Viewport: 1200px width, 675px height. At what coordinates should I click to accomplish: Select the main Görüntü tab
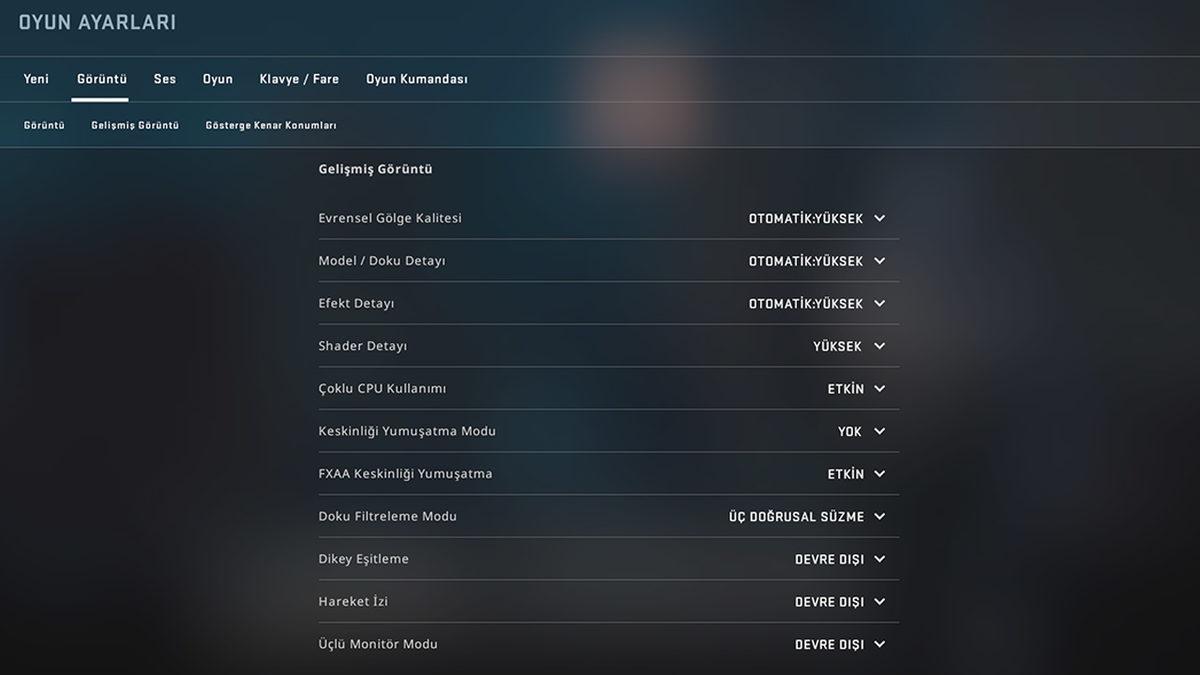tap(101, 79)
